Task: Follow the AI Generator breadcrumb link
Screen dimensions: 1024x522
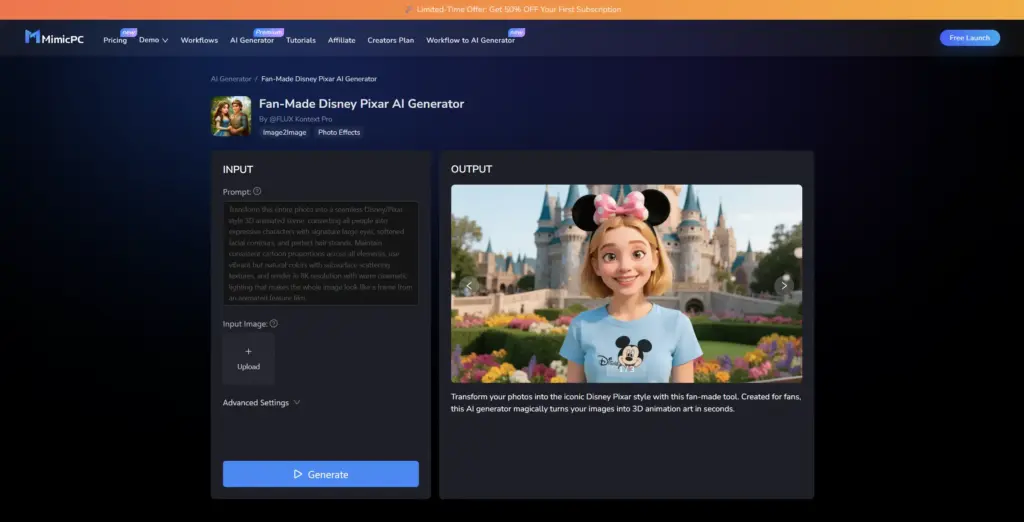Action: click(x=231, y=79)
